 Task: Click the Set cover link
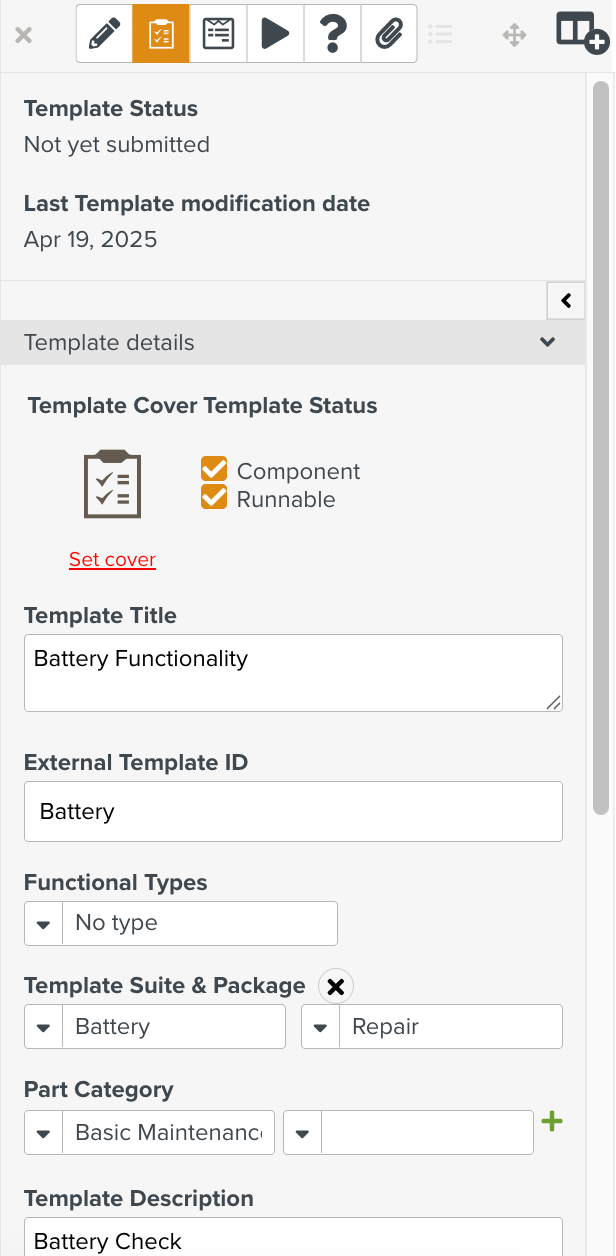click(112, 559)
